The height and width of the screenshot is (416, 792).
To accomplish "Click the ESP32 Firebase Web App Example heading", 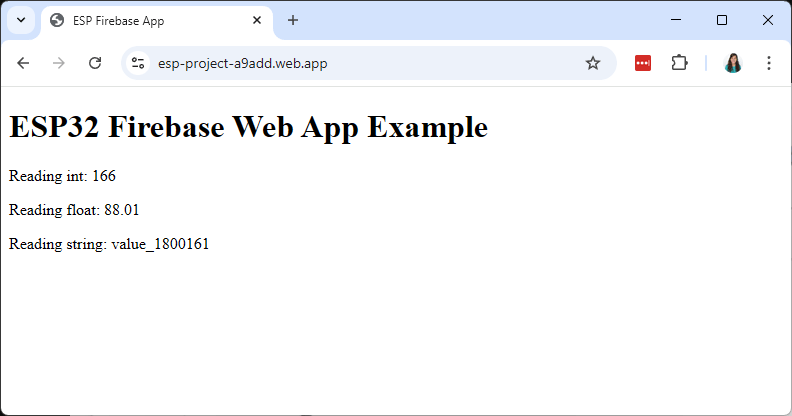I will tap(248, 127).
